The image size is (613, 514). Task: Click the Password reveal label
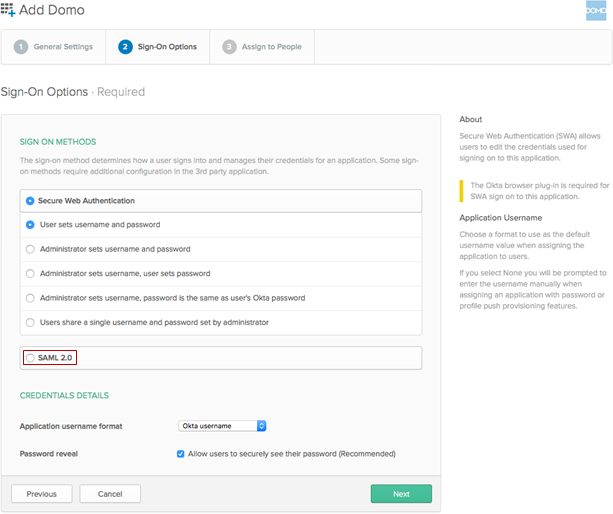coord(48,454)
